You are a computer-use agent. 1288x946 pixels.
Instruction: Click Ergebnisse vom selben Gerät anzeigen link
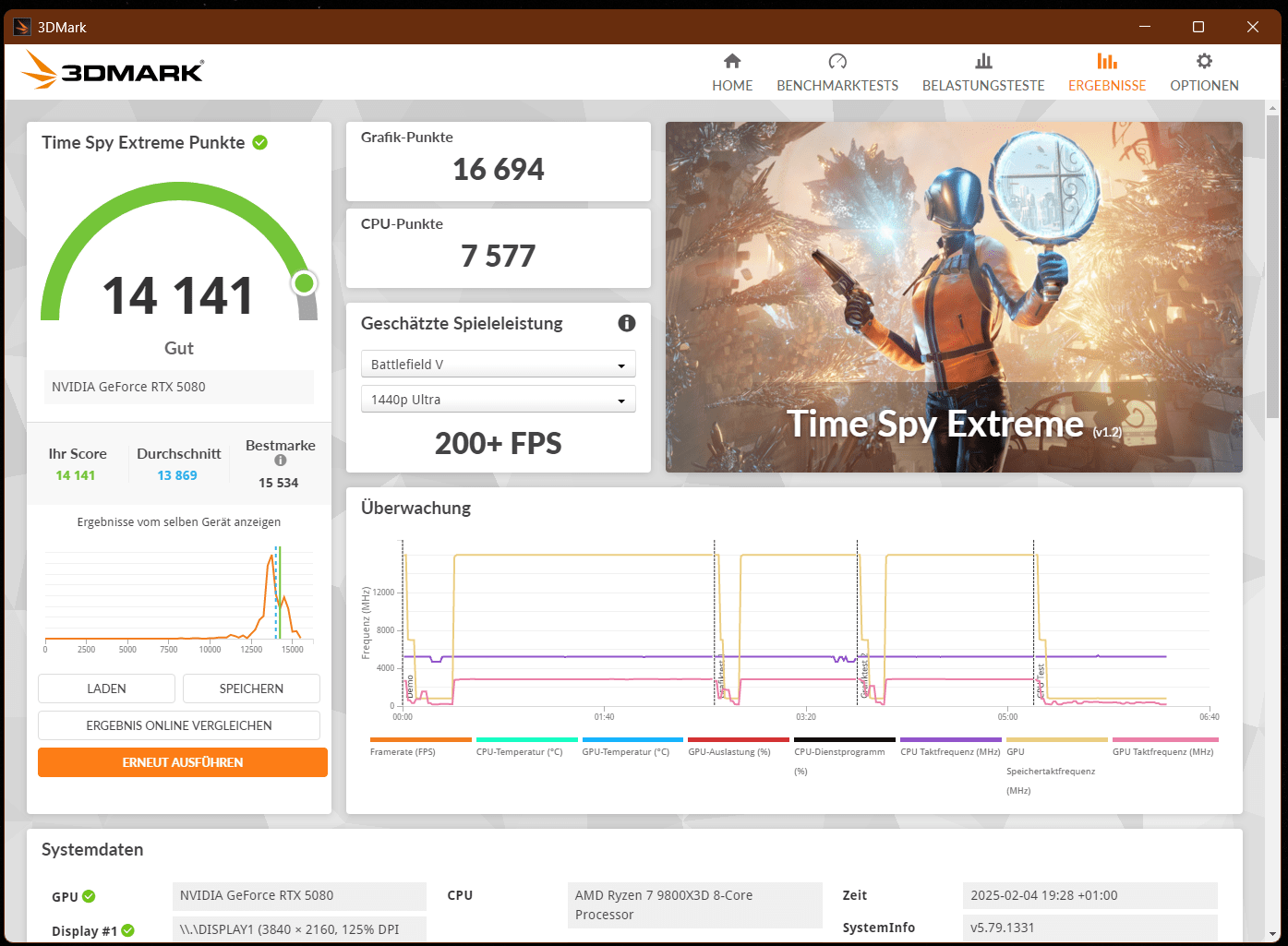coord(179,522)
